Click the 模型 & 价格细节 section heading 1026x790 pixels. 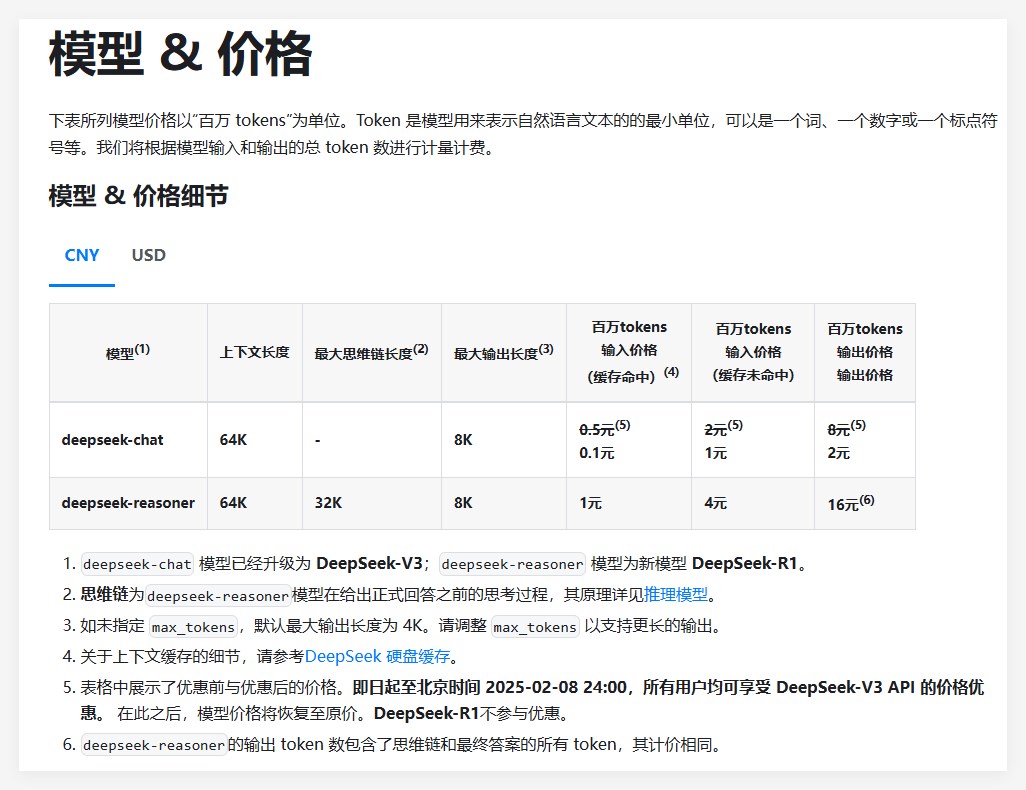(139, 196)
